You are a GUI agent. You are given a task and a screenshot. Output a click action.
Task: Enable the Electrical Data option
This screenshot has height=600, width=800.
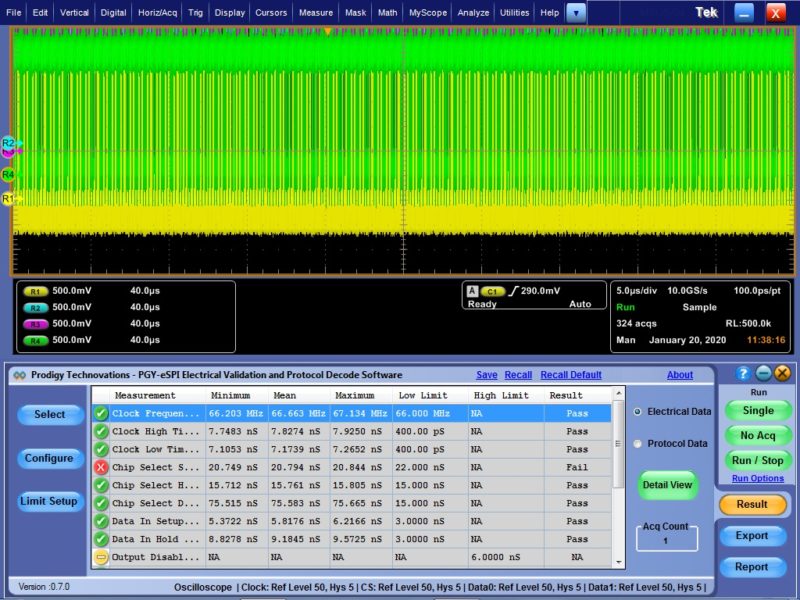639,410
